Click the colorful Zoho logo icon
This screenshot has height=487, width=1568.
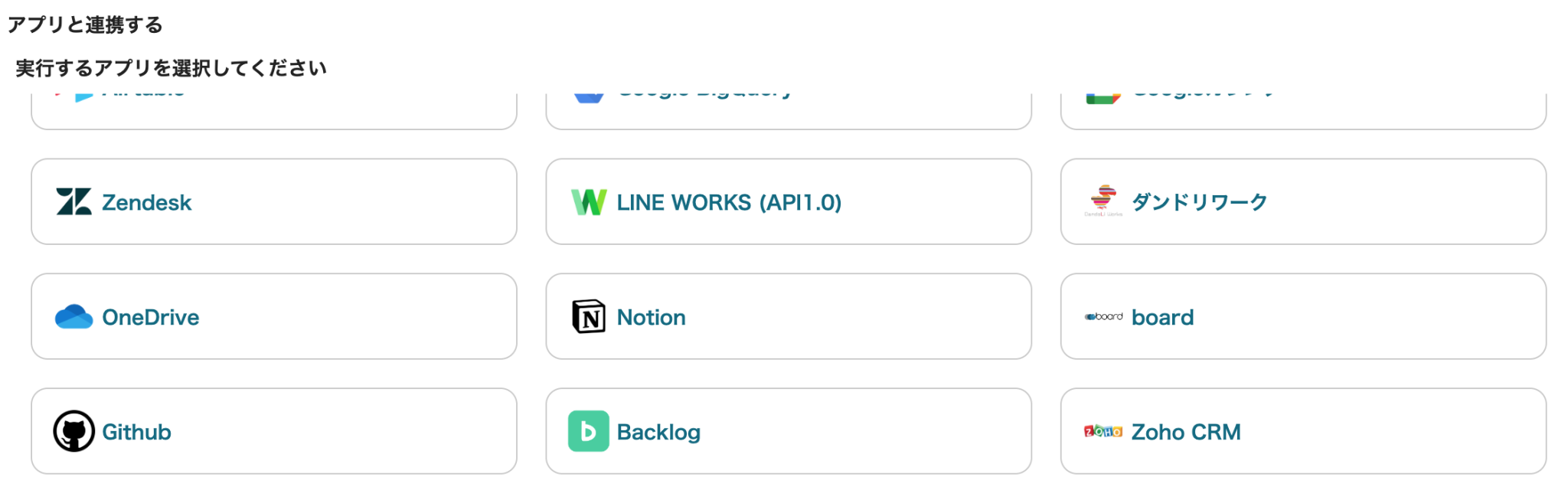(x=1103, y=432)
